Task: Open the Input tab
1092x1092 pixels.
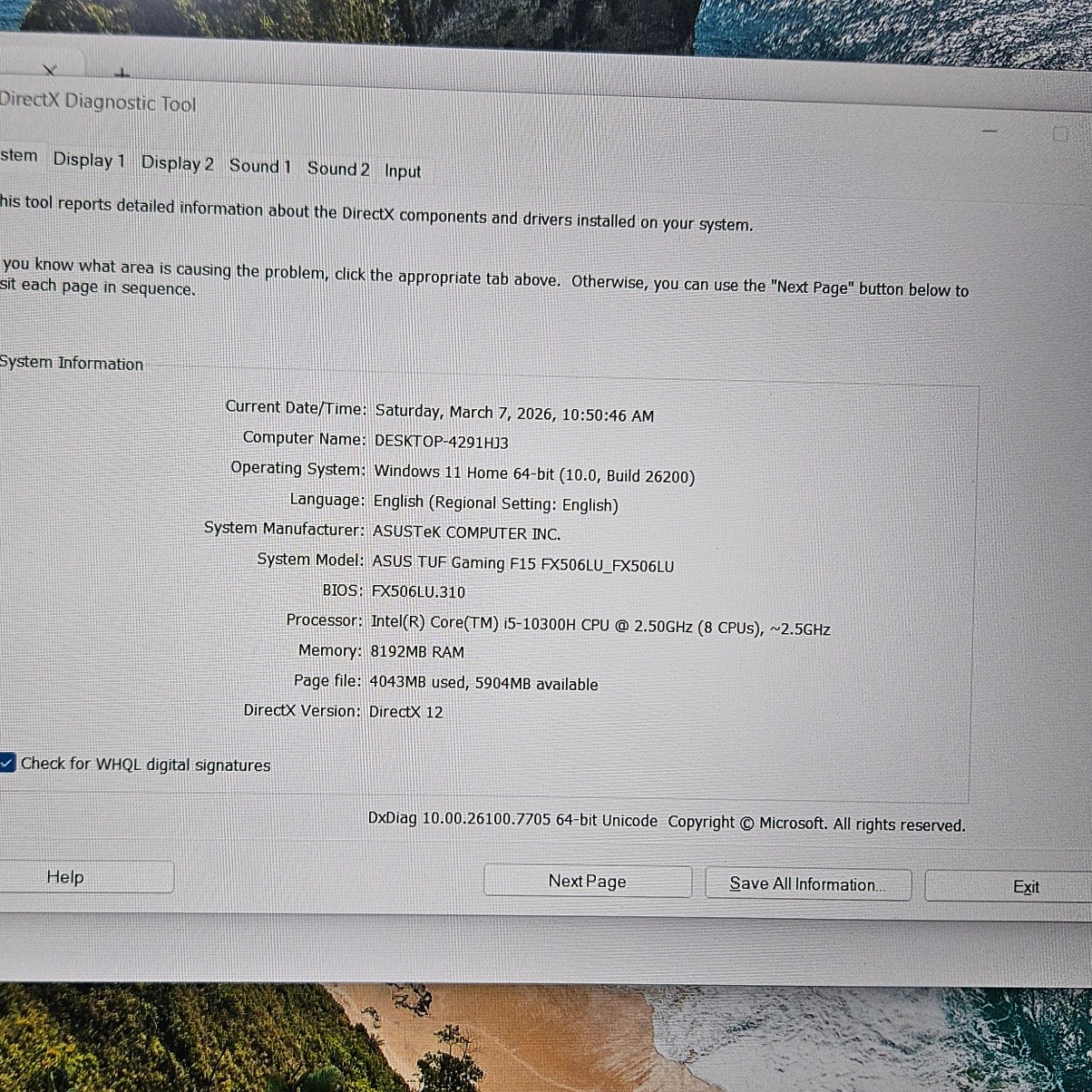Action: 402,171
